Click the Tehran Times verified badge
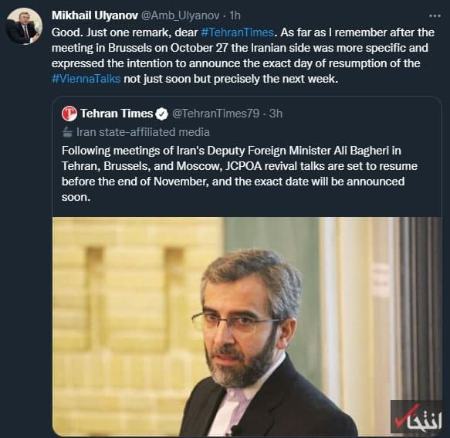 click(162, 114)
